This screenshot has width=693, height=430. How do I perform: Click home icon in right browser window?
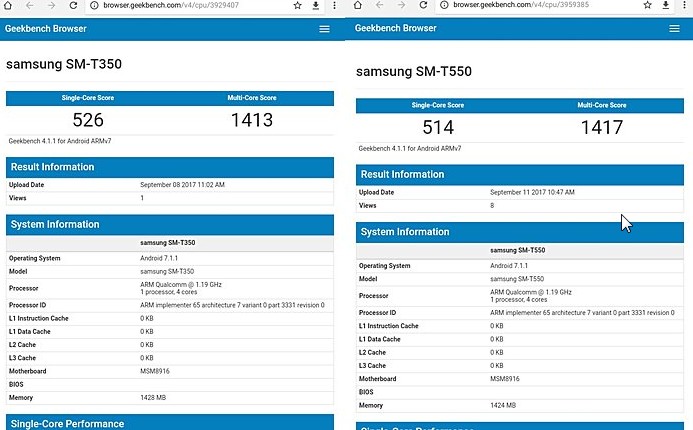(358, 5)
